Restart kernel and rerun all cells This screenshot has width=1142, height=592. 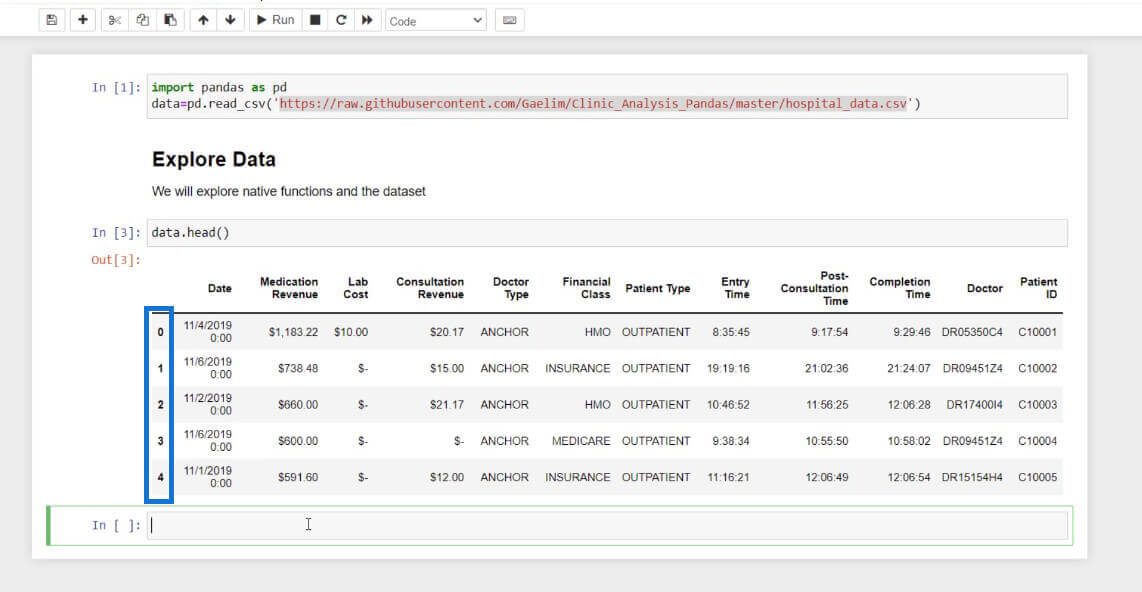tap(367, 20)
